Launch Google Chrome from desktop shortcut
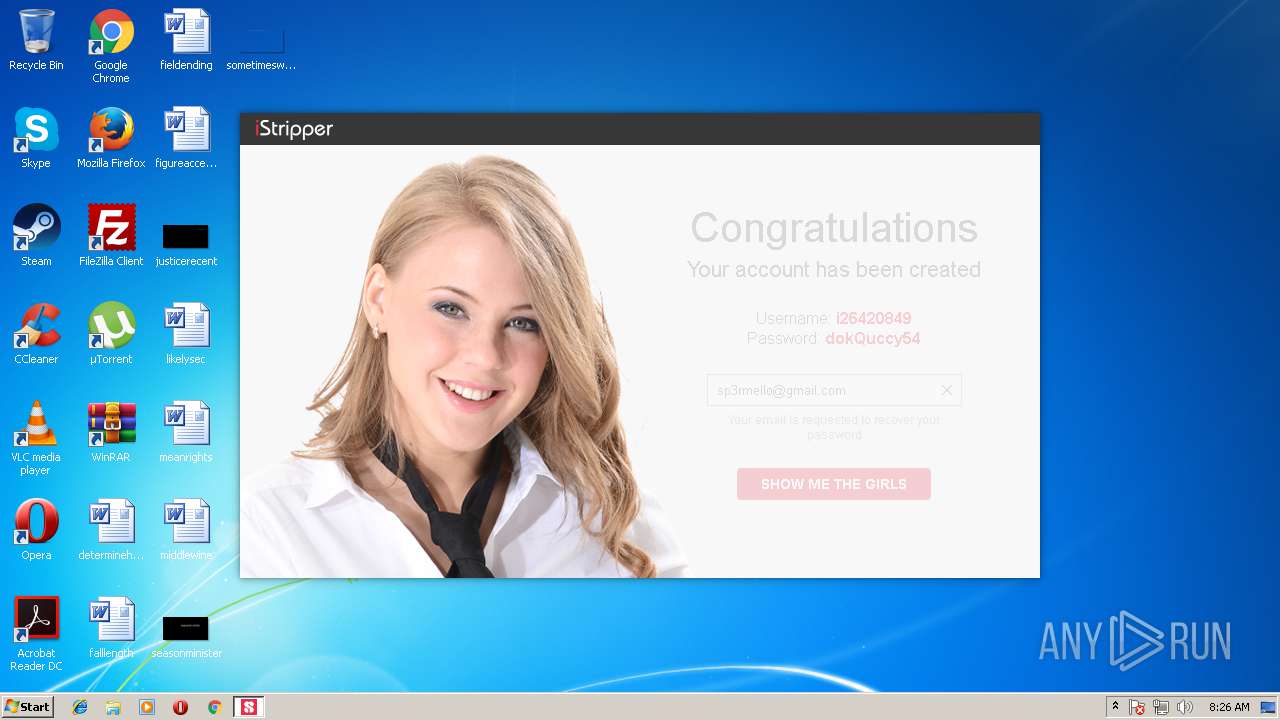 point(111,46)
